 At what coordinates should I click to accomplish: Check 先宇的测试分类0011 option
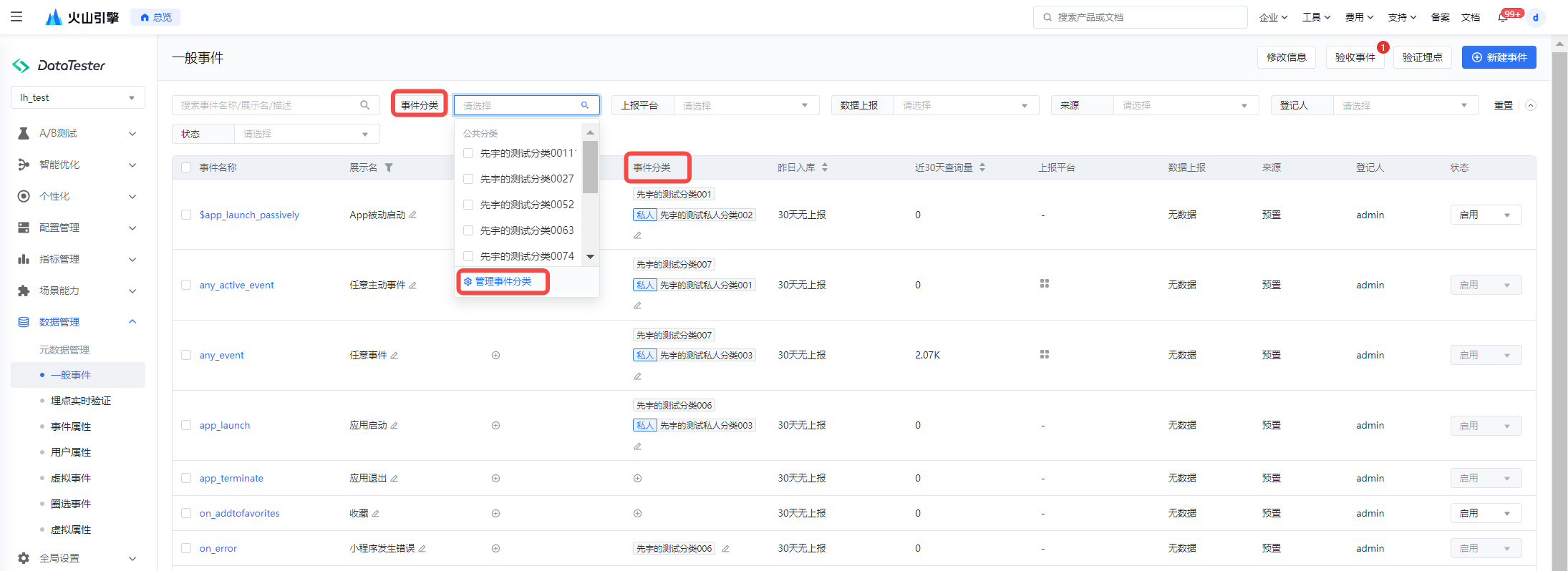click(x=468, y=153)
